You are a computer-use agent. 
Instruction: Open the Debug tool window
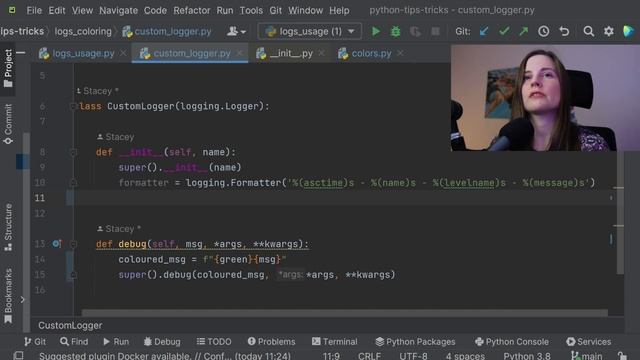pyautogui.click(x=162, y=342)
